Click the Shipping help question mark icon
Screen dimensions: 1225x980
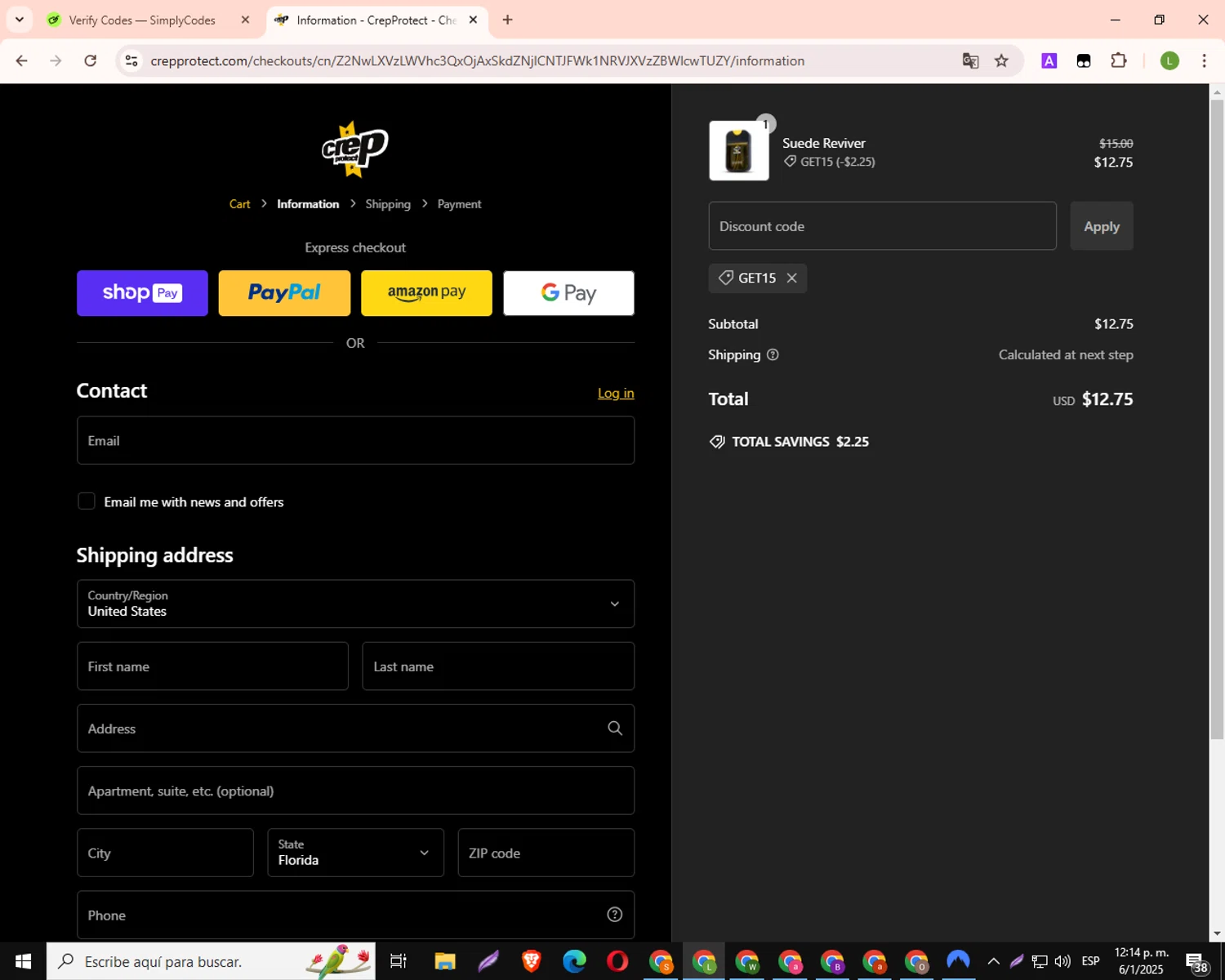click(773, 354)
